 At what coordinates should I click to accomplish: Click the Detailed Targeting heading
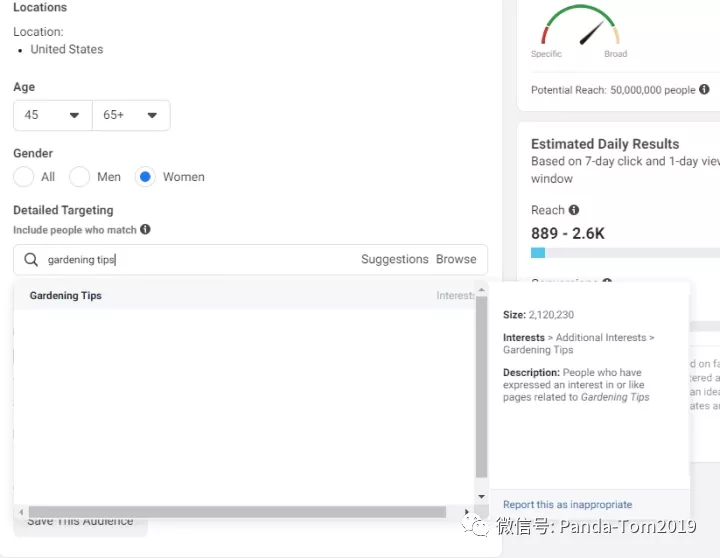[x=63, y=210]
